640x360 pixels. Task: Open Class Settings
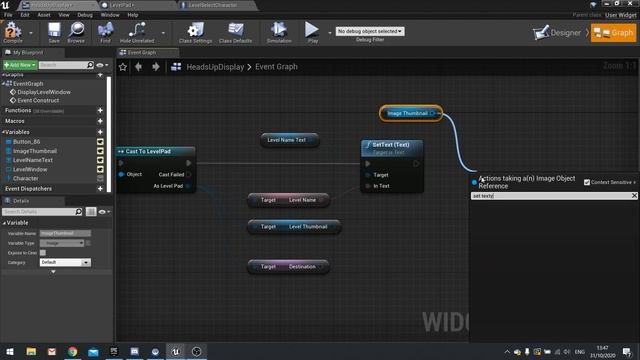click(x=196, y=32)
